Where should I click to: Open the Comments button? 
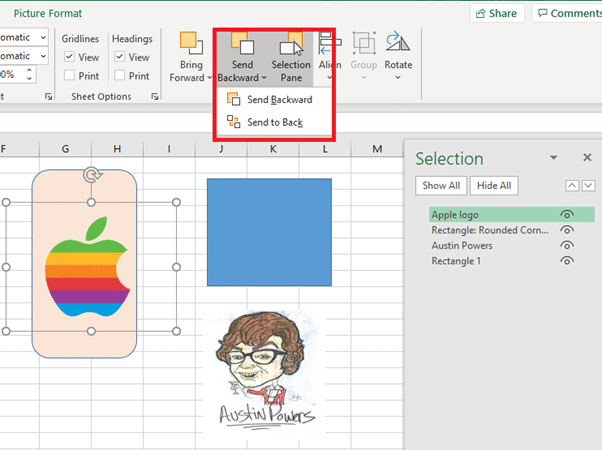(x=568, y=13)
